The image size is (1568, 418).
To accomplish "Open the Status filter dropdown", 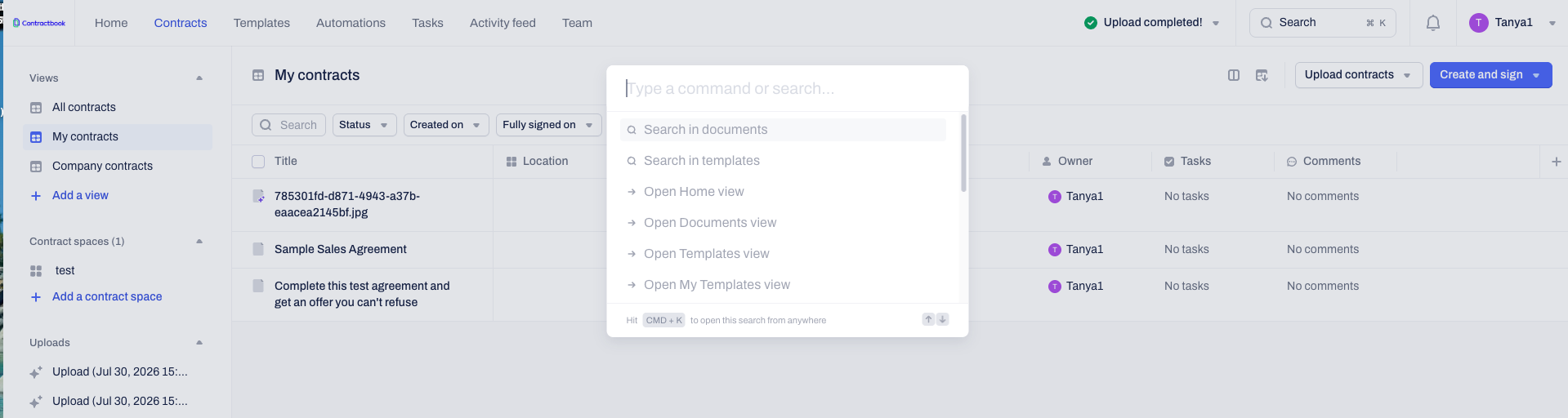I will pyautogui.click(x=364, y=125).
